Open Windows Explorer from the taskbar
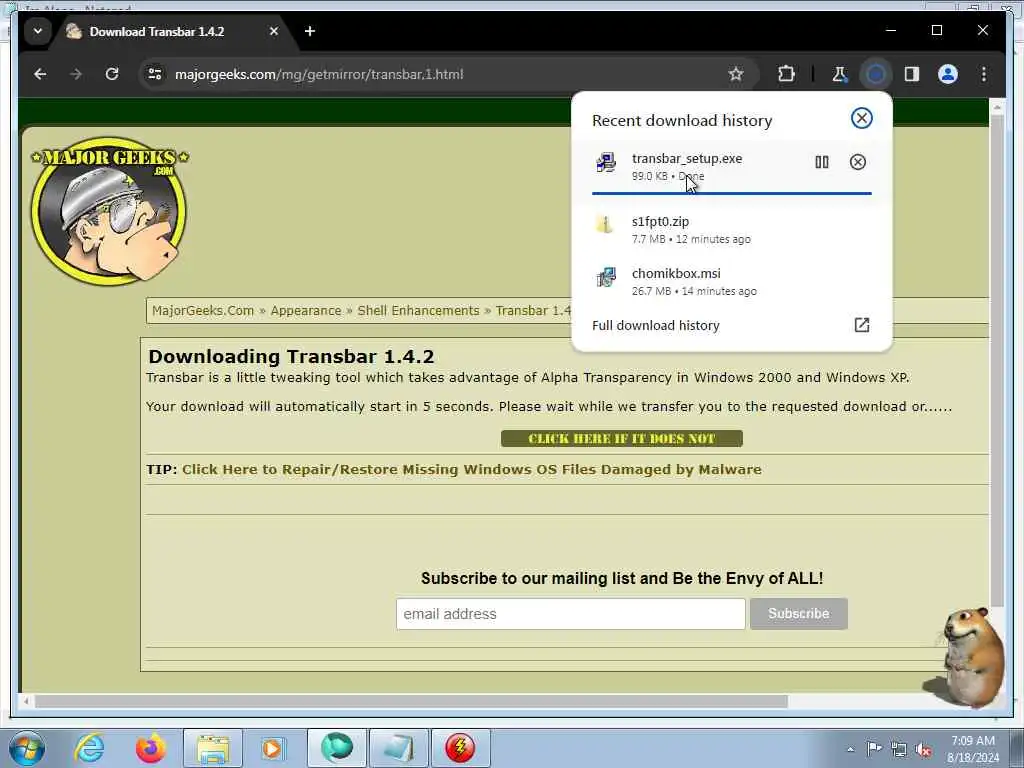 213,748
